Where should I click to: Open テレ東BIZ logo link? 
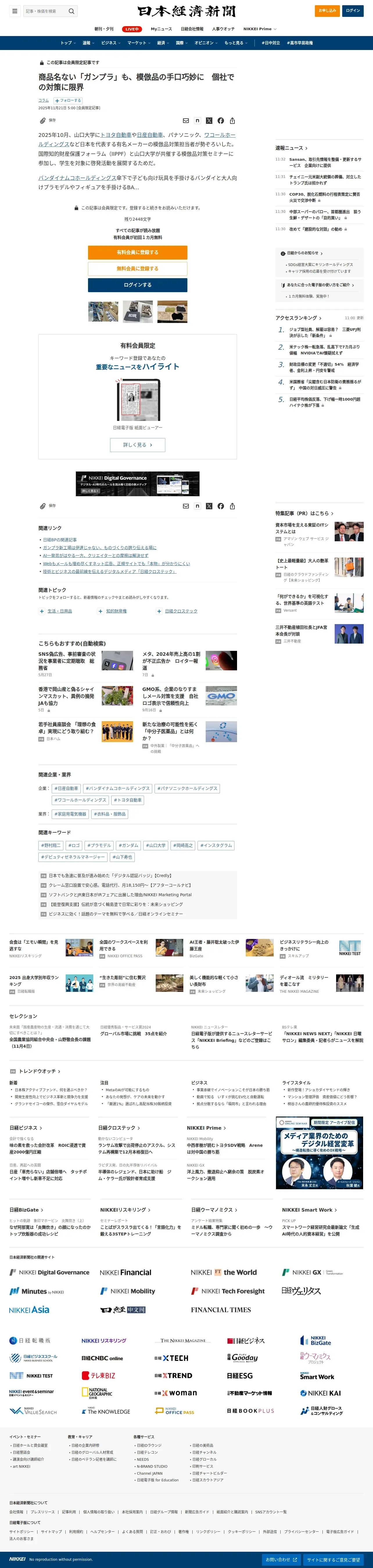coord(98,1376)
